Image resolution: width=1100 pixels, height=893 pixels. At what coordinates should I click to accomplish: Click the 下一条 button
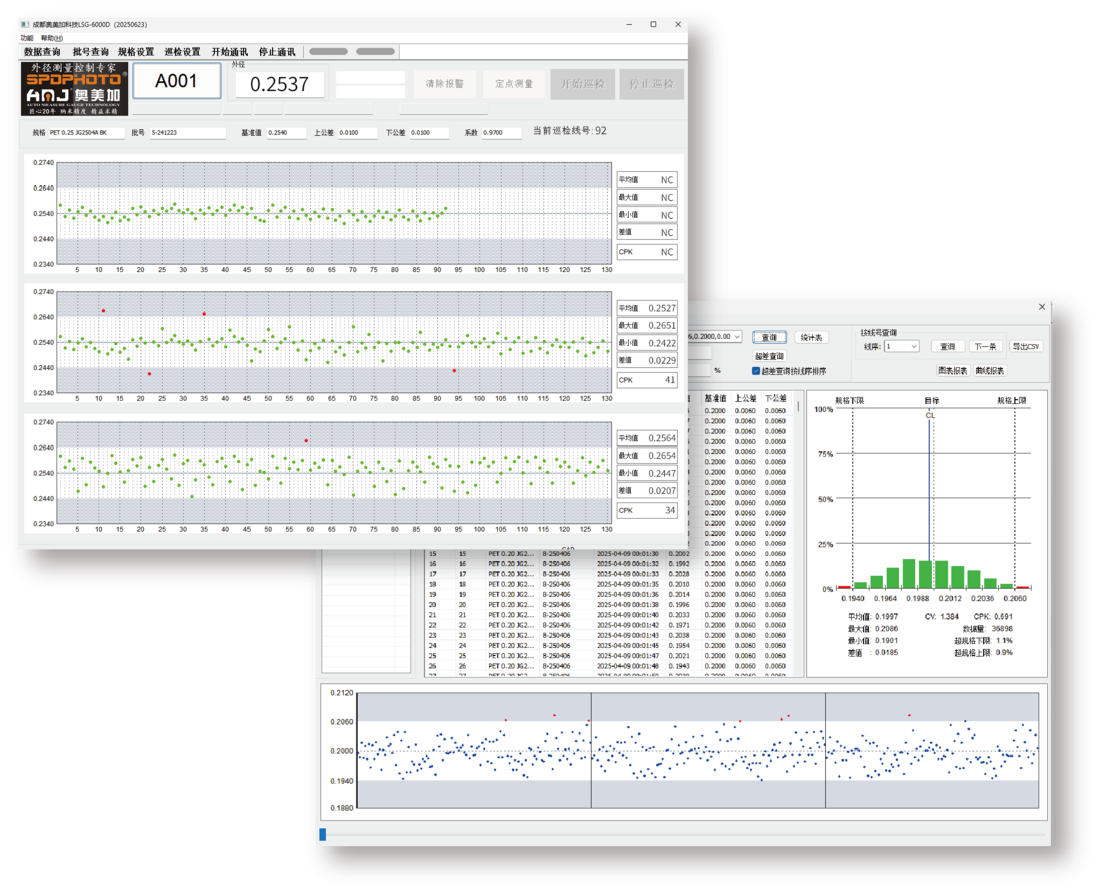coord(985,347)
